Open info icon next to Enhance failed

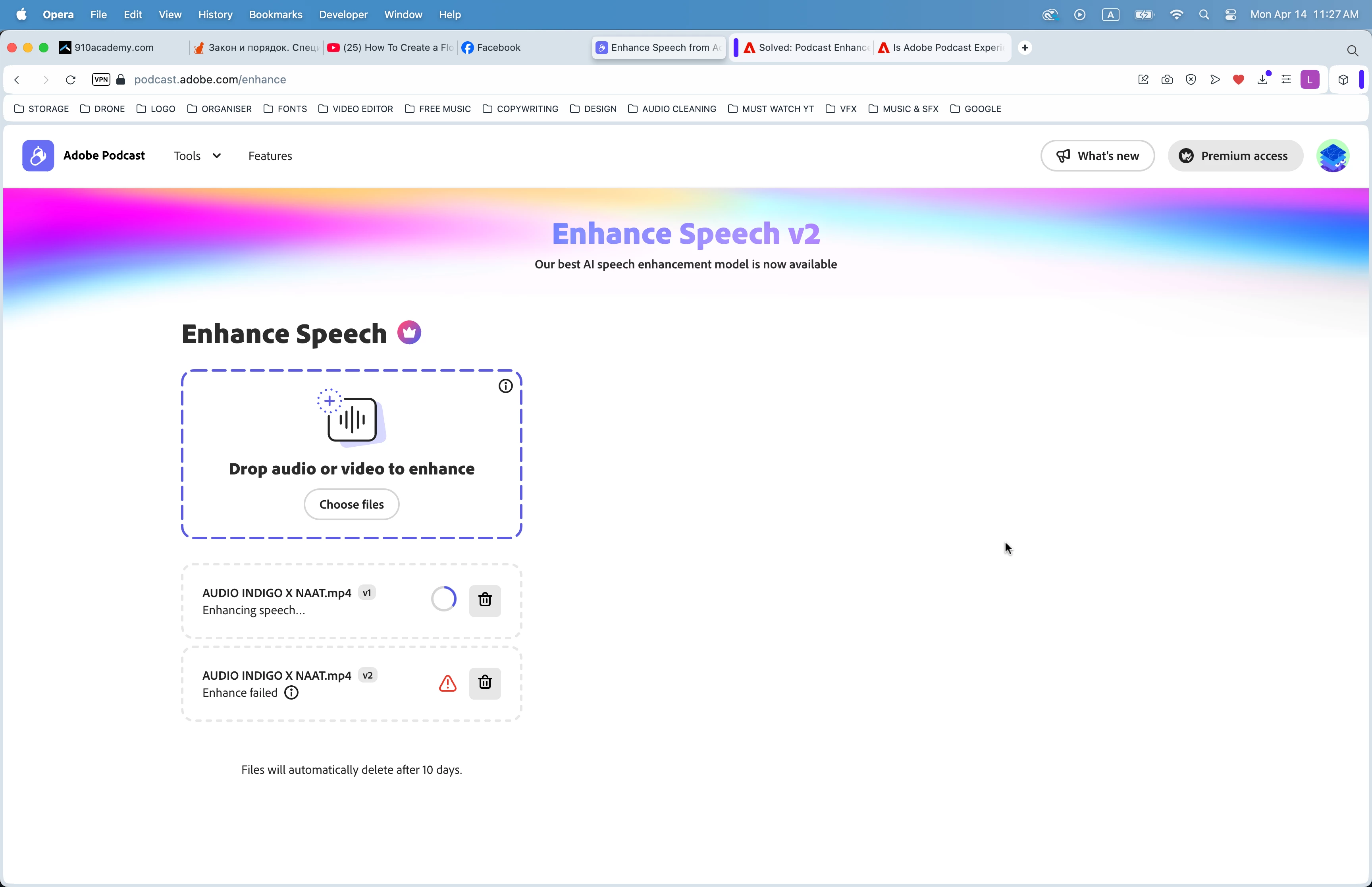click(291, 693)
